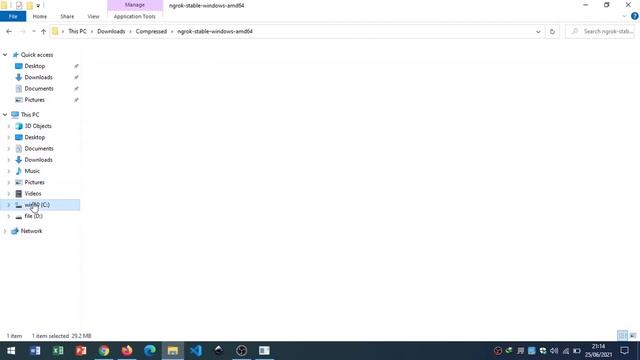640x360 pixels.
Task: Switch to large icons view layout
Action: click(633, 336)
